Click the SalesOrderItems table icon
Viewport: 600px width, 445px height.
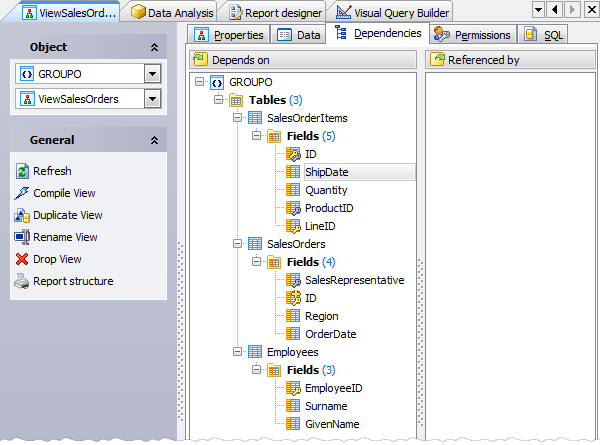pyautogui.click(x=255, y=118)
